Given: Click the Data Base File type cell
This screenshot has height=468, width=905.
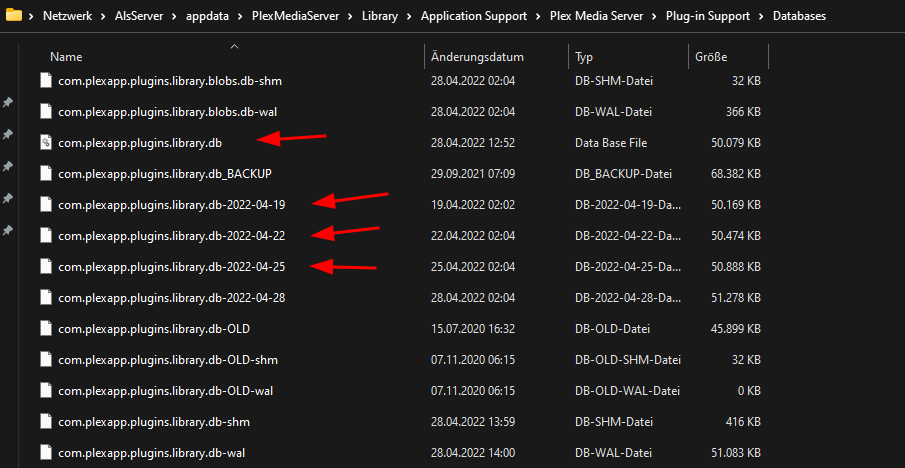Looking at the screenshot, I should coord(611,143).
